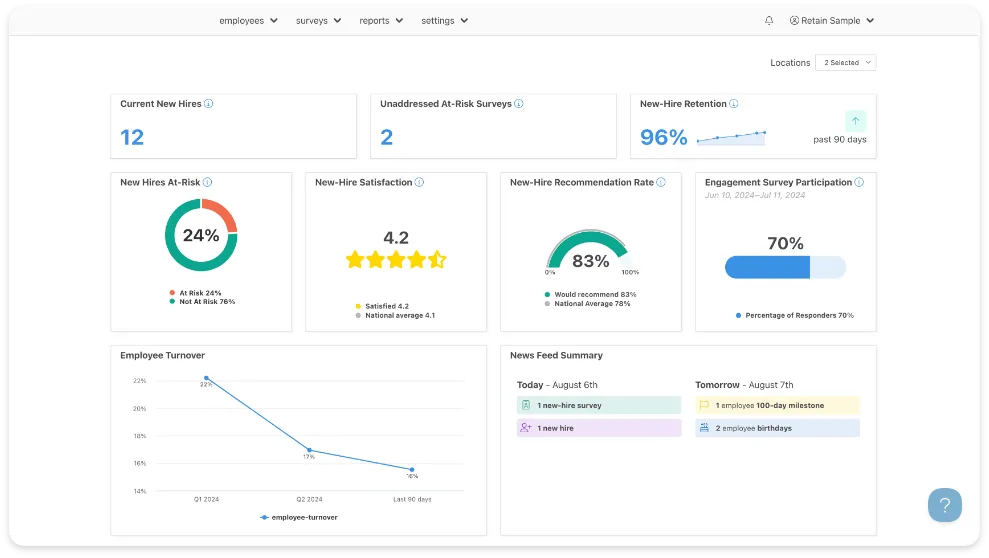Toggle Would recommend 83% legend entry

[590, 295]
